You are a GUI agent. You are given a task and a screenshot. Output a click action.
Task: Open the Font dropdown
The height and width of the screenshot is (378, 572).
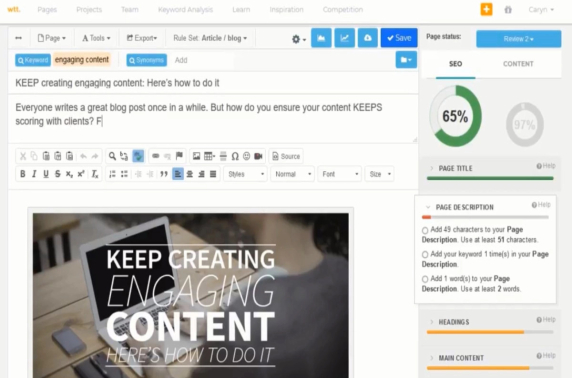(340, 174)
